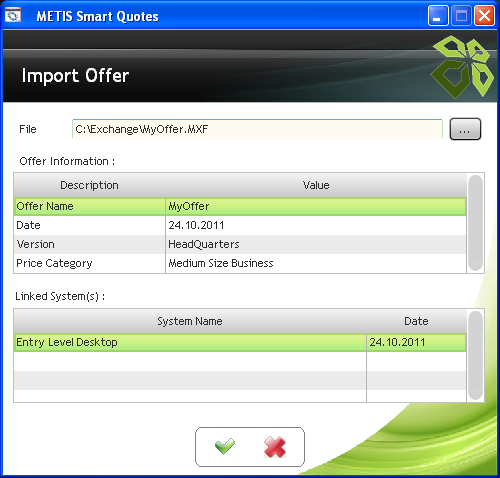Click the Offer Information table scrollbar
Viewport: 500px width, 478px height.
pyautogui.click(x=475, y=223)
